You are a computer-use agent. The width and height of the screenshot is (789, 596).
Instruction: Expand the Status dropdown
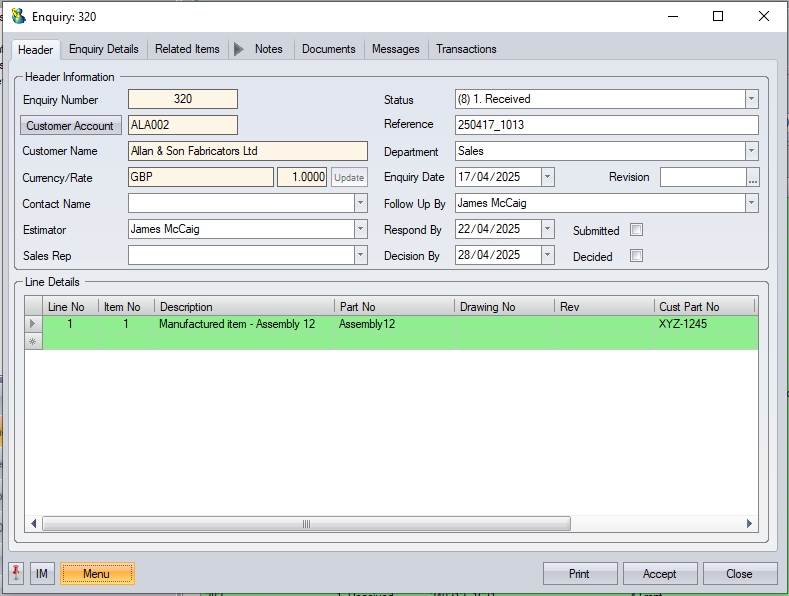[x=750, y=99]
